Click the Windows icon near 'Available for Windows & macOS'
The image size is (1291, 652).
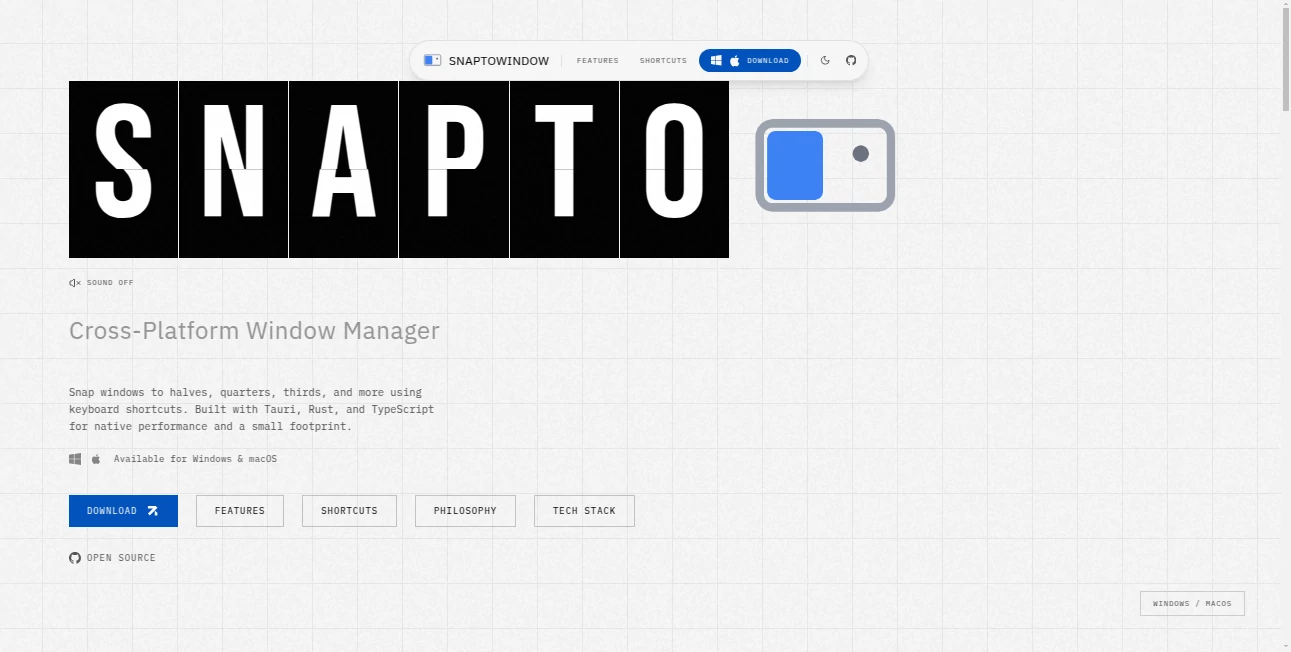(74, 458)
